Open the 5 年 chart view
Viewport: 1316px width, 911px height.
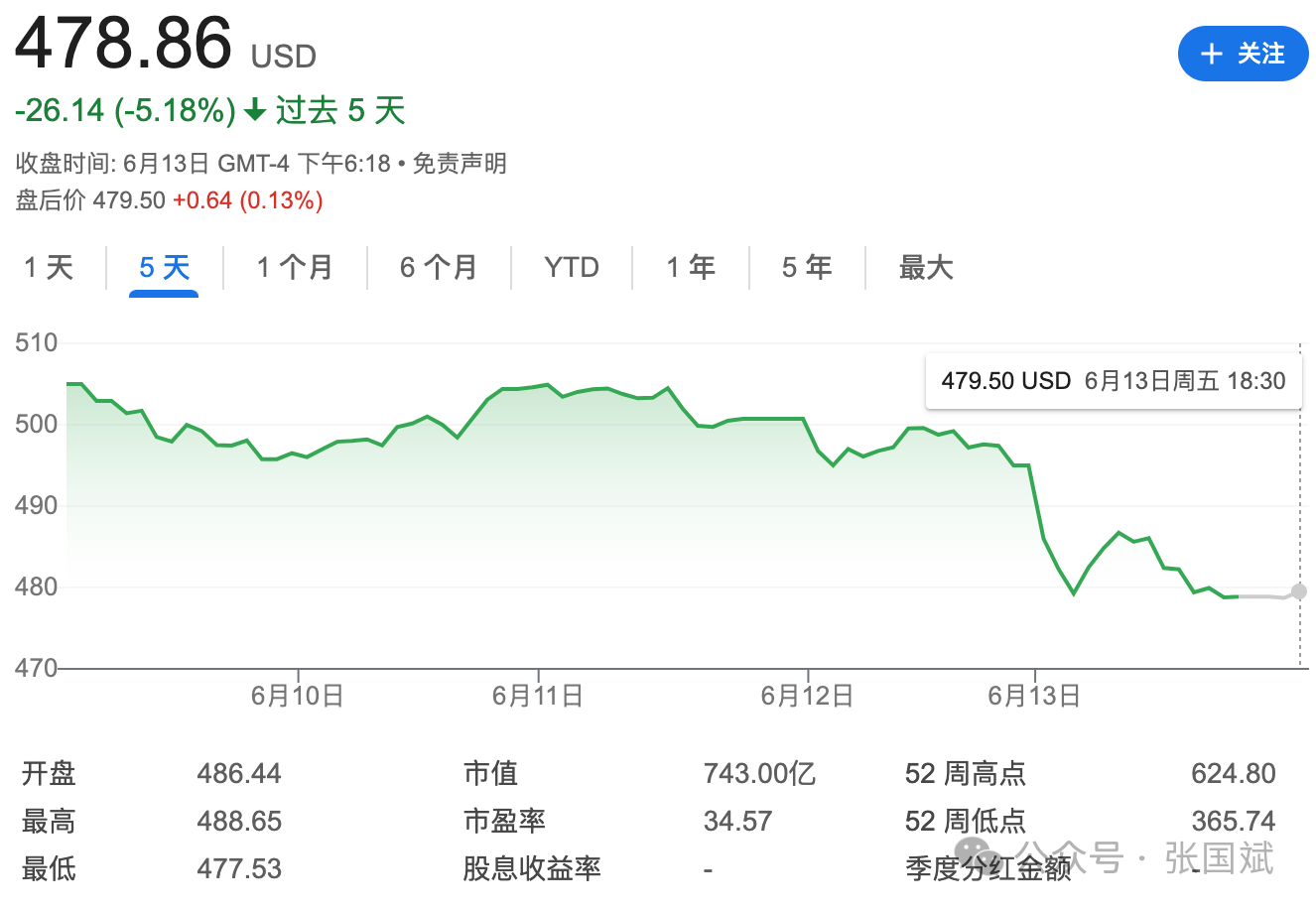[x=807, y=268]
